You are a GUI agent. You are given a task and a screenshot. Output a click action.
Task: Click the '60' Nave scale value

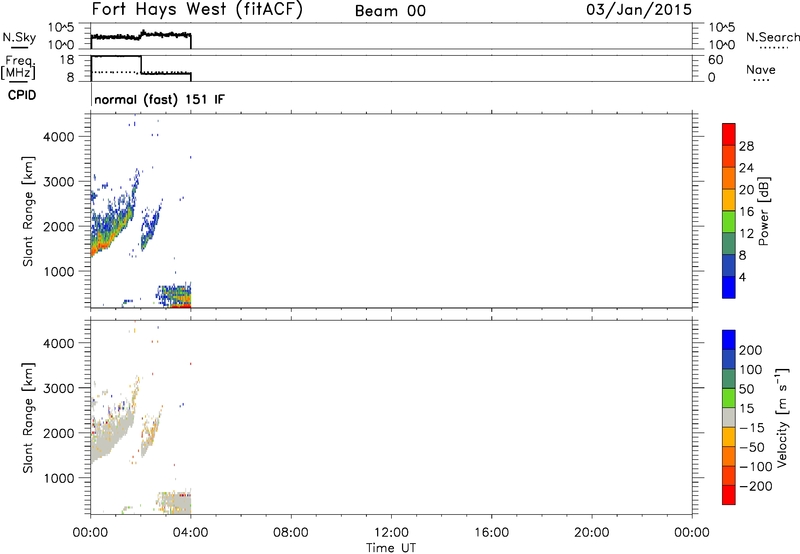[x=716, y=60]
